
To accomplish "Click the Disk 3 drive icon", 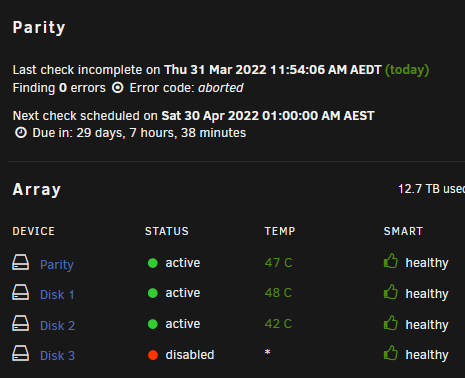I will (x=20, y=353).
